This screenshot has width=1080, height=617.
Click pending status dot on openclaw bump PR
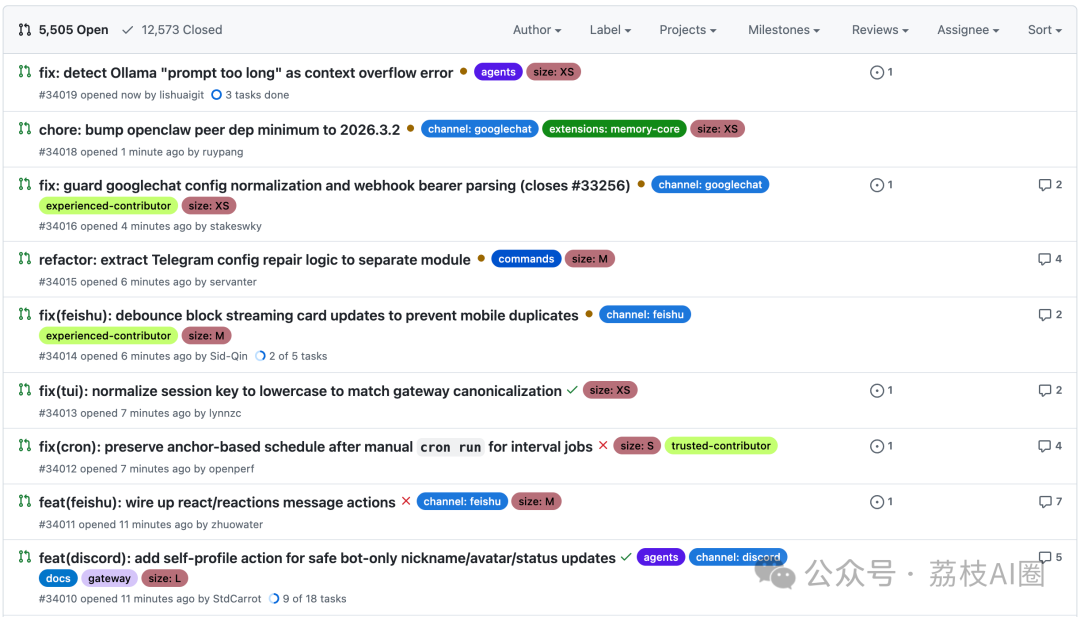(411, 128)
